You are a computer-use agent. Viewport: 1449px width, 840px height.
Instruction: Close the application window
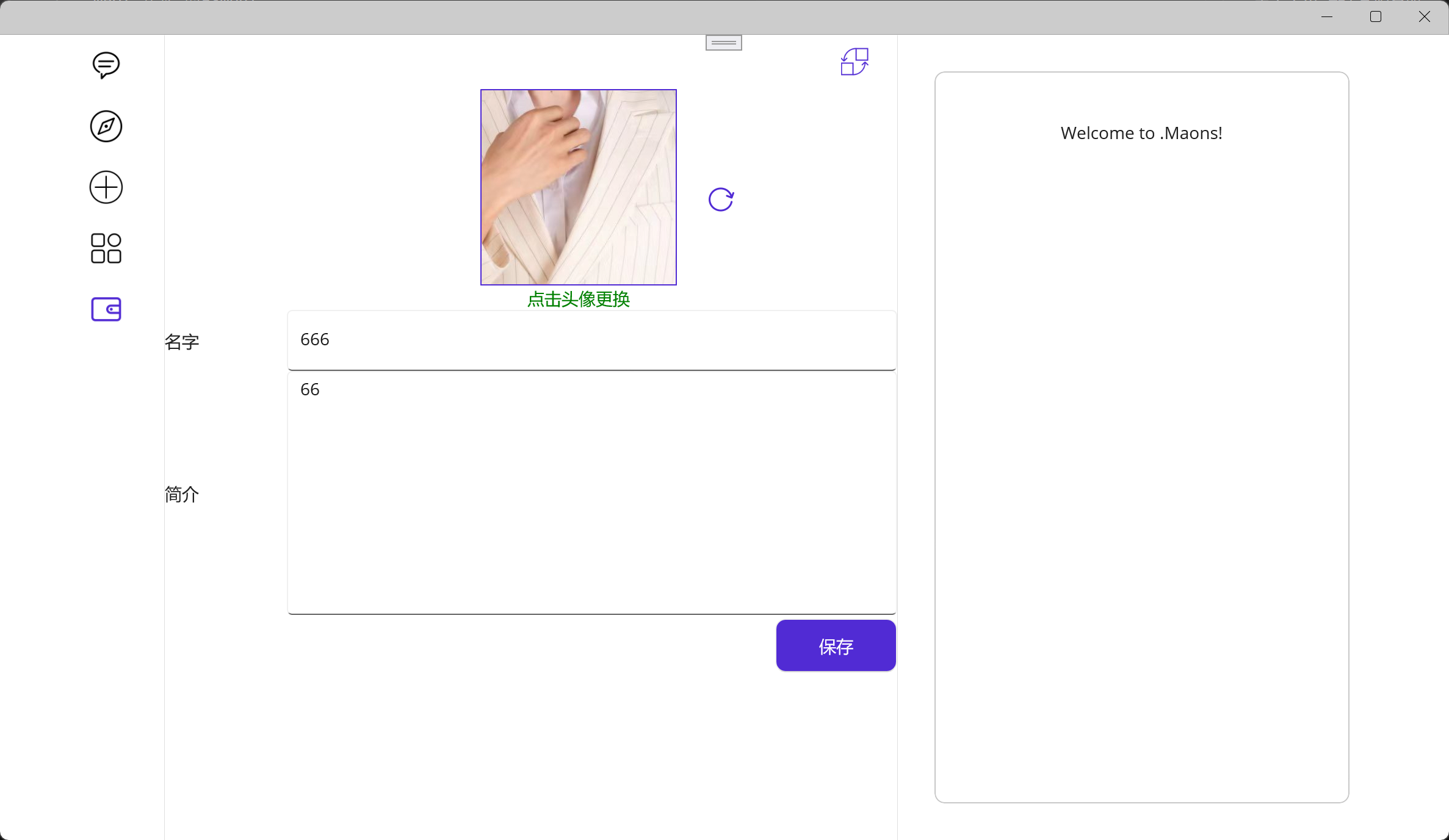tap(1425, 16)
